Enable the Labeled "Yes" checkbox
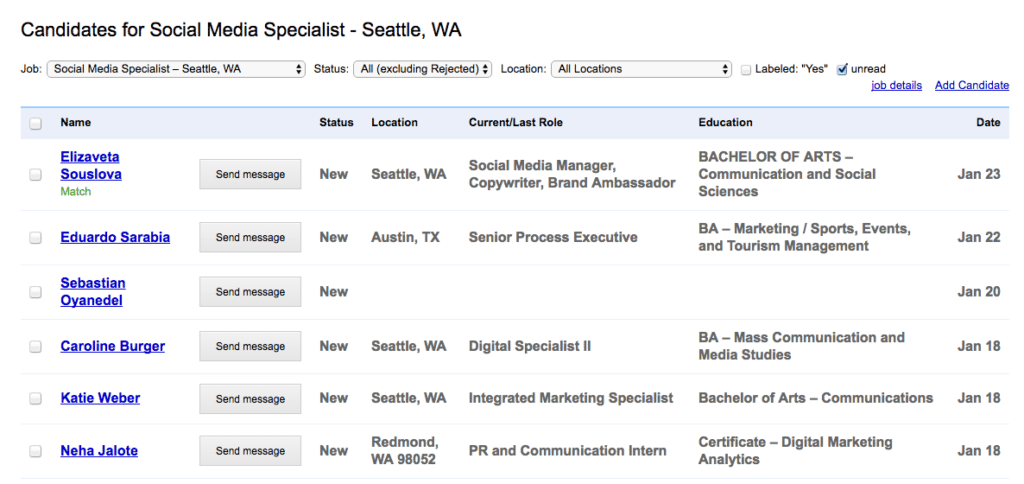Screen dimensions: 1024x484 (746, 69)
